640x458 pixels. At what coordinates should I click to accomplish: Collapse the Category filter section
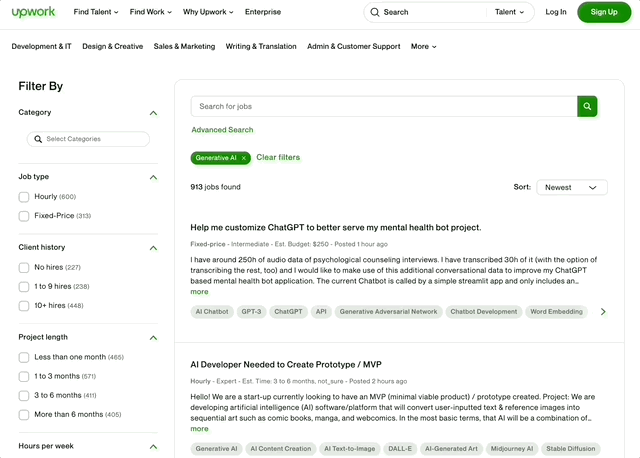click(153, 113)
